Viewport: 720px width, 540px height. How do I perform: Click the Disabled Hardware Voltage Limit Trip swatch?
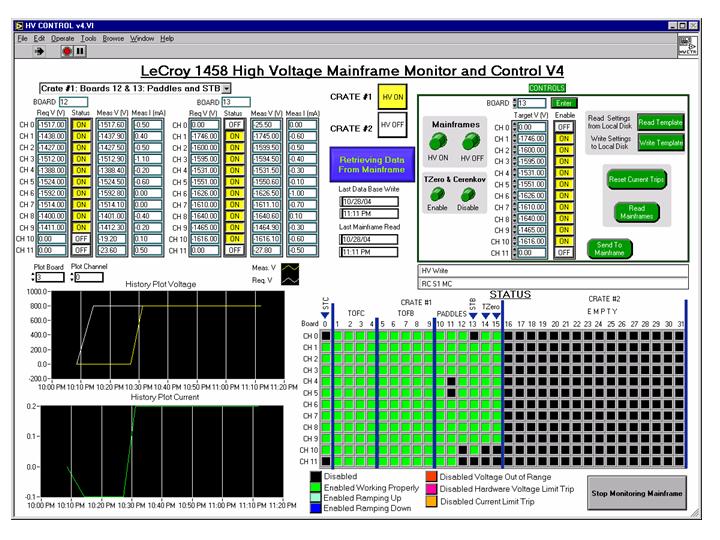[x=431, y=489]
